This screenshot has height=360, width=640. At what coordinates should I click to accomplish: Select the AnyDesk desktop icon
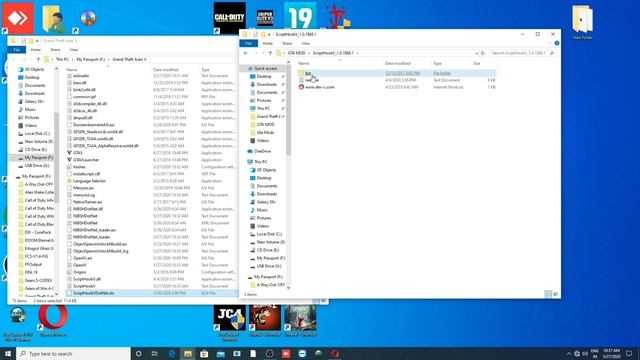click(x=18, y=18)
